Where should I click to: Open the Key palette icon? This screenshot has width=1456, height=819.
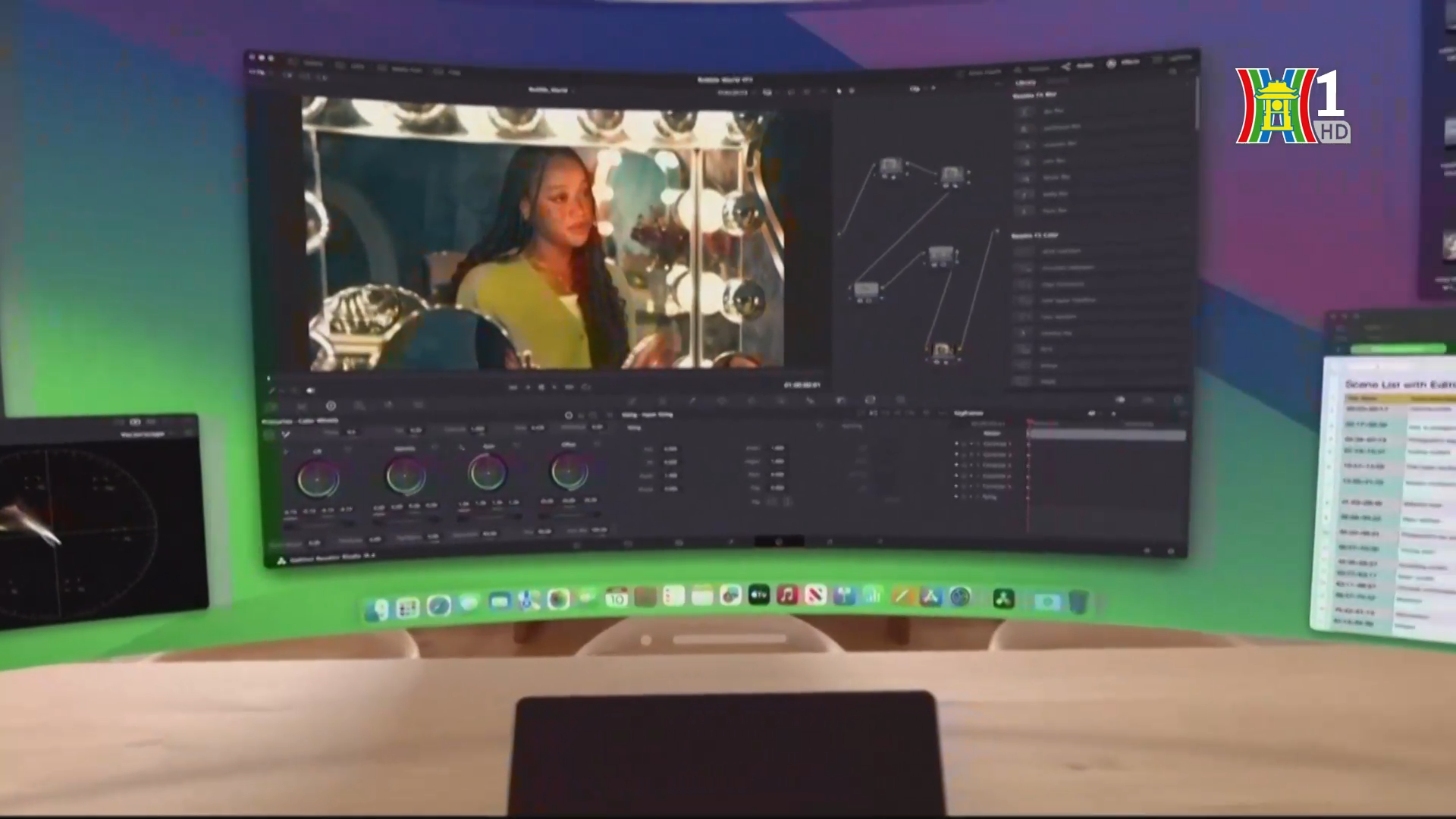840,400
